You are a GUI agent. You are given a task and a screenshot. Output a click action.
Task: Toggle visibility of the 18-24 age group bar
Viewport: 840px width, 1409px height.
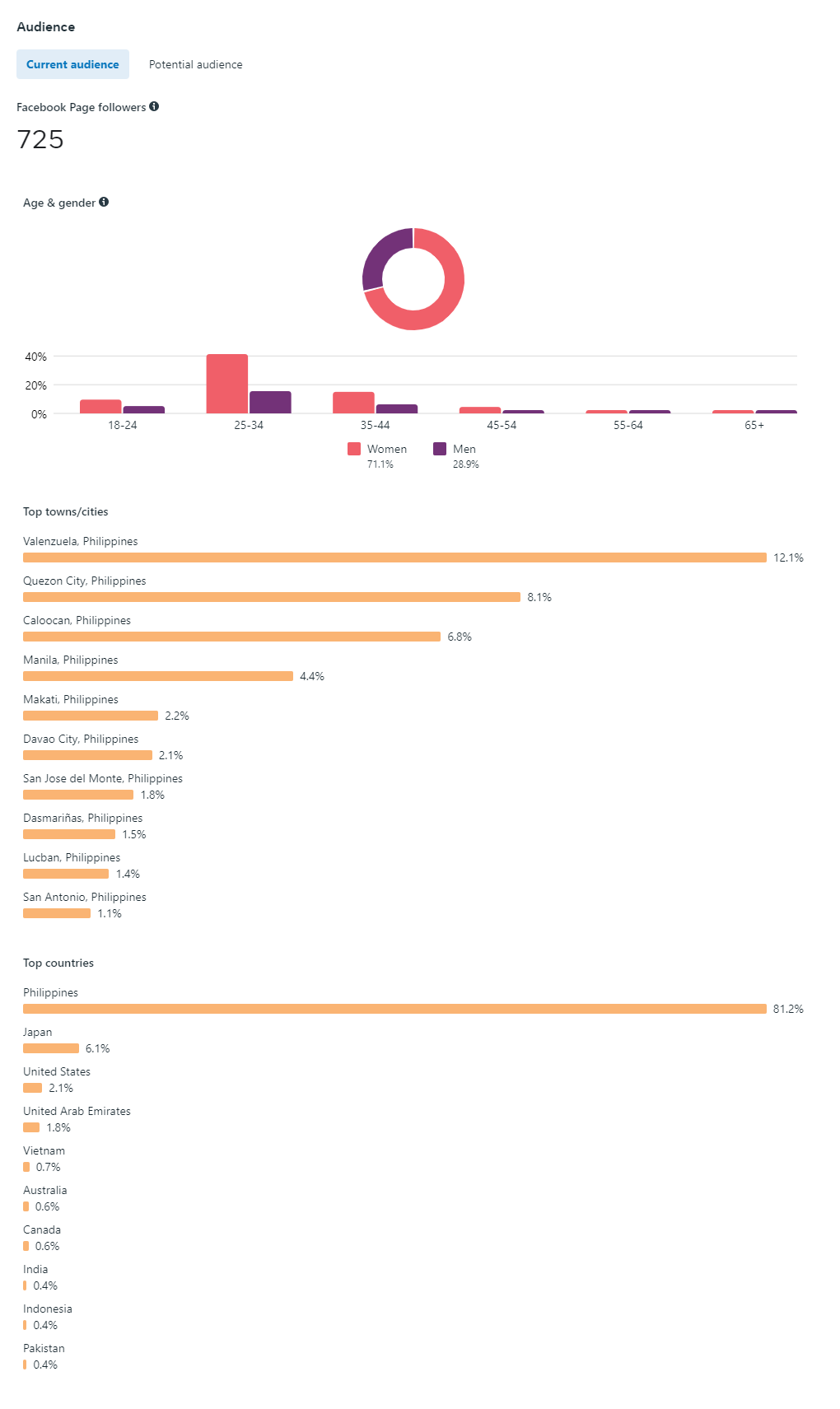point(100,406)
